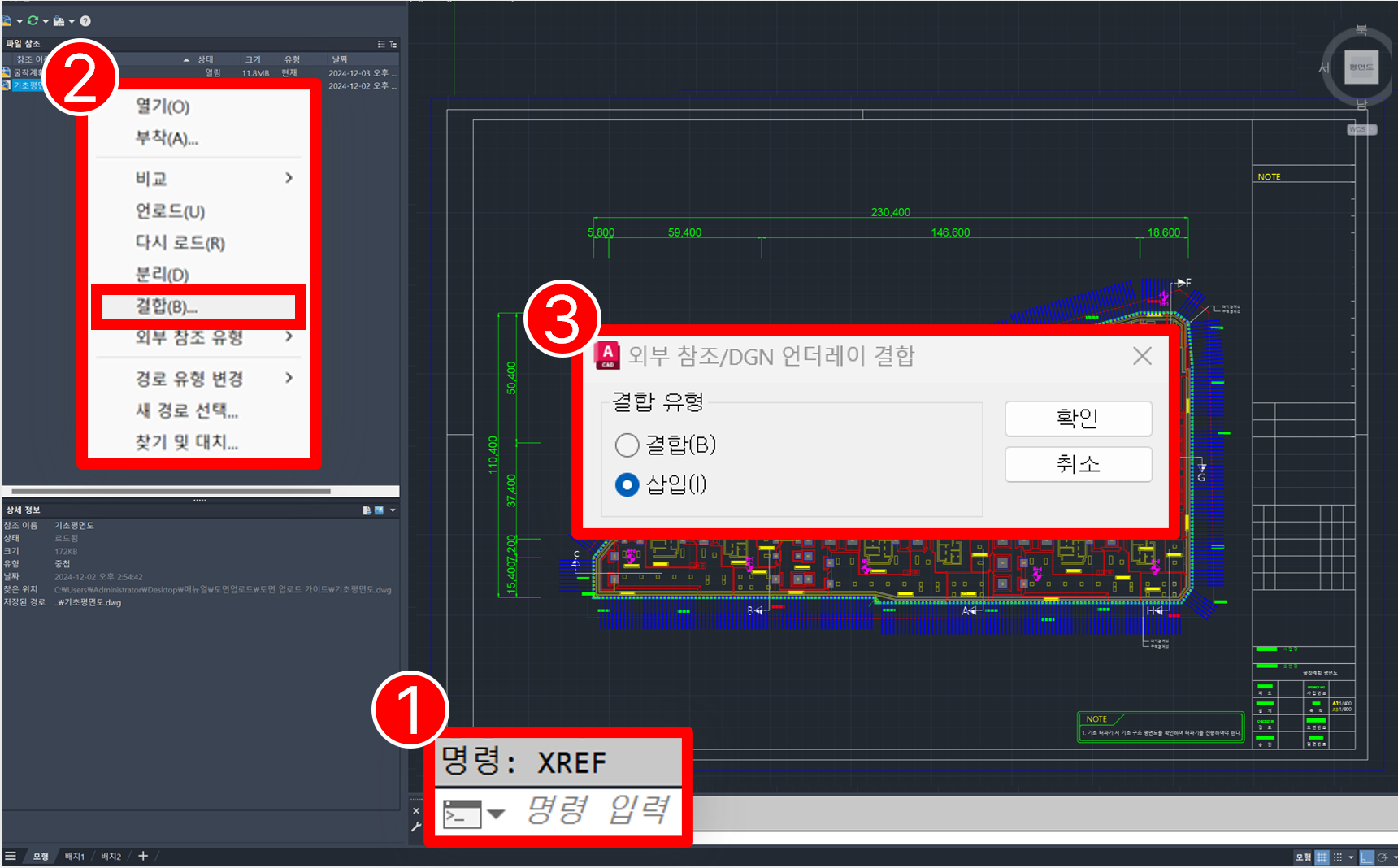Click the Ortho mode icon in status bar
The width and height of the screenshot is (1398, 868).
pos(1367,857)
